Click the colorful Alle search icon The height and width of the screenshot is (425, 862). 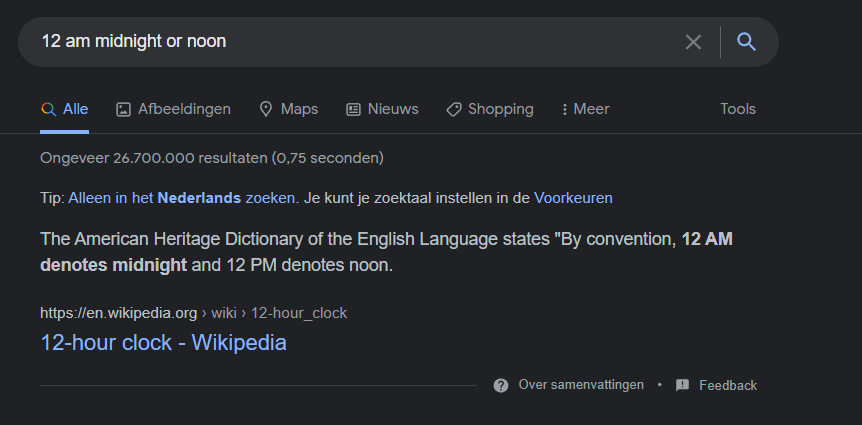pos(48,109)
